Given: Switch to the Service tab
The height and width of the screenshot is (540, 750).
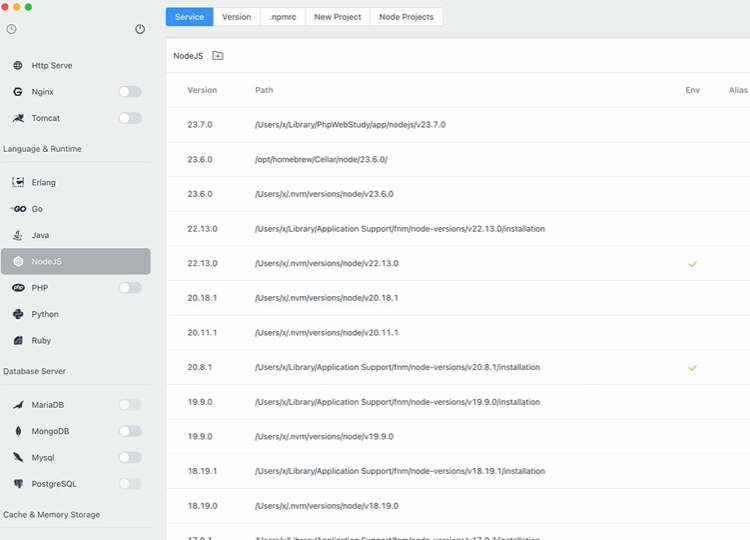Looking at the screenshot, I should pyautogui.click(x=189, y=17).
